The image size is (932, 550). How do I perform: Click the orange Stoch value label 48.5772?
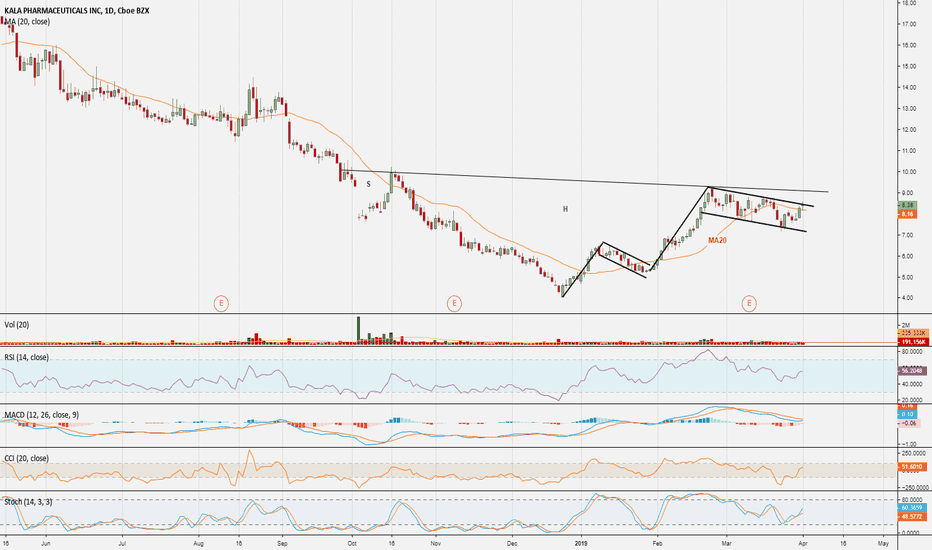pos(912,517)
